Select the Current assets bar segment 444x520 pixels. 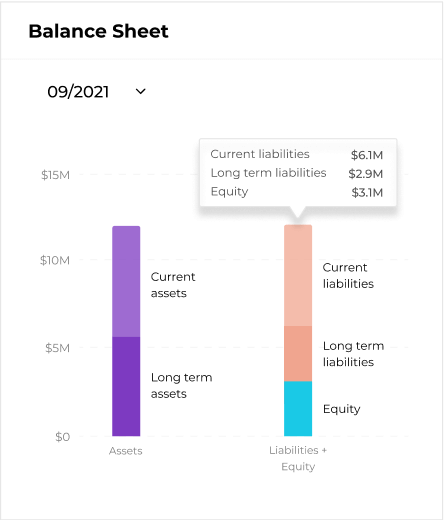click(126, 281)
